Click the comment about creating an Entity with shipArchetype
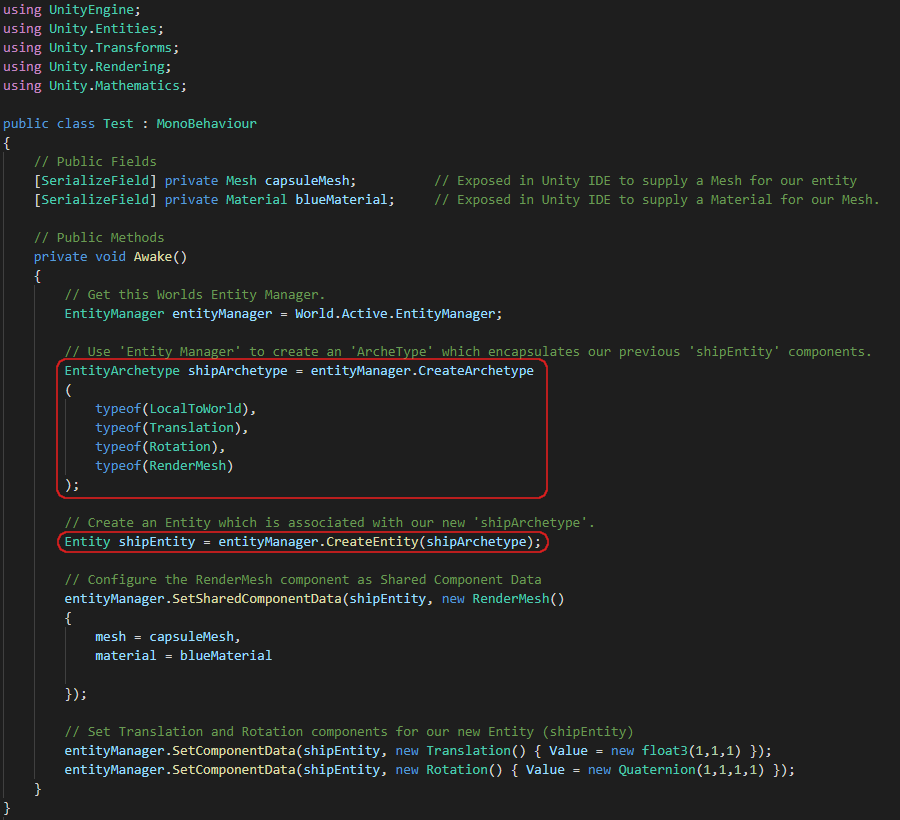The image size is (900, 820). click(330, 522)
